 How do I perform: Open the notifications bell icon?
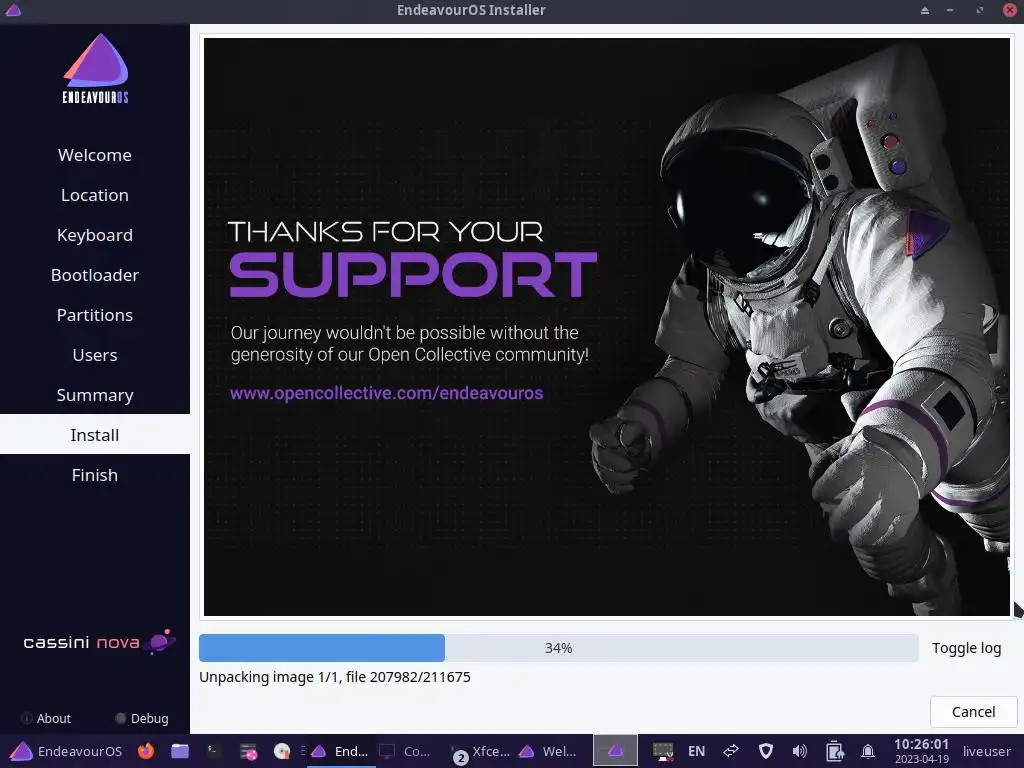(868, 751)
